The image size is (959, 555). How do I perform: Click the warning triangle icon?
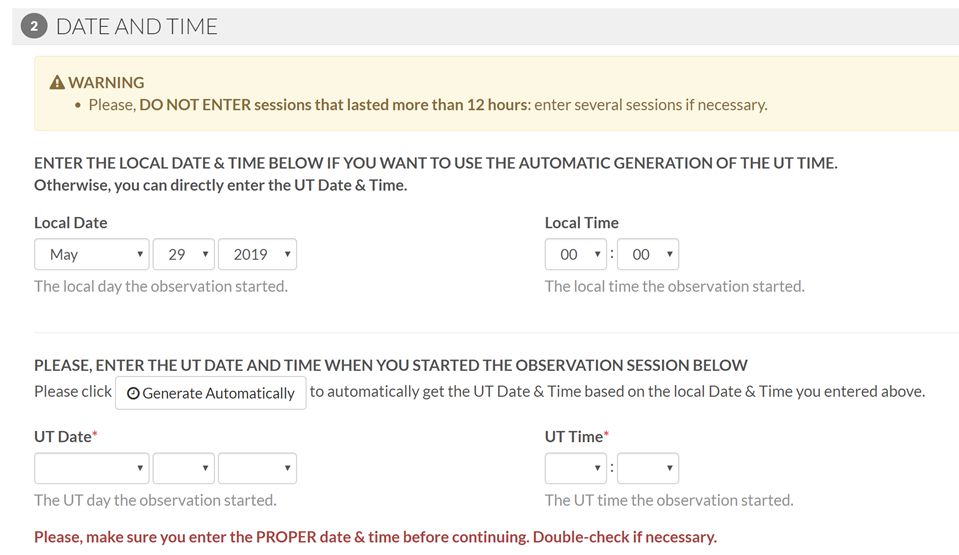point(57,82)
